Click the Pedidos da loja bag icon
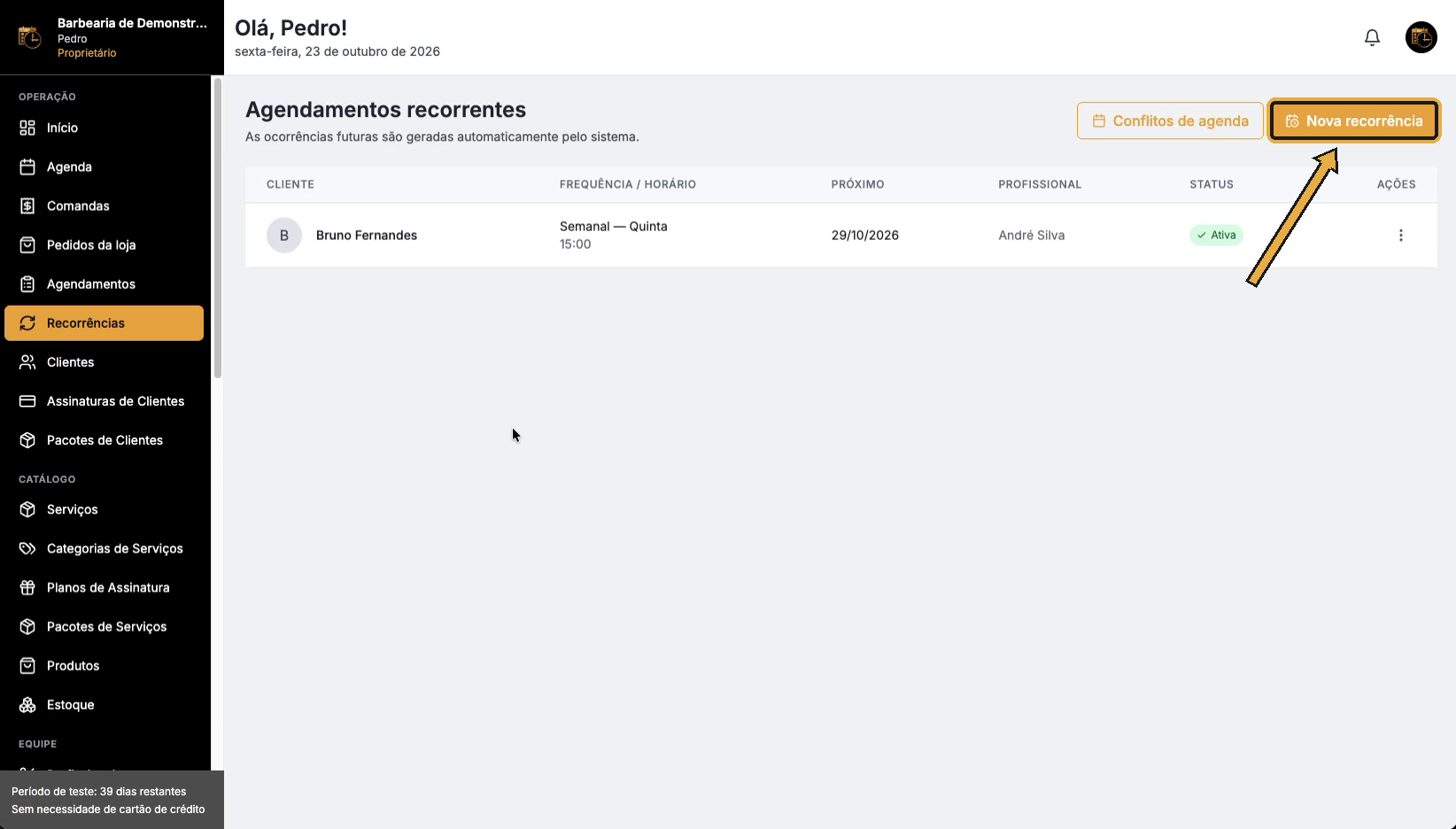1456x829 pixels. tap(27, 244)
